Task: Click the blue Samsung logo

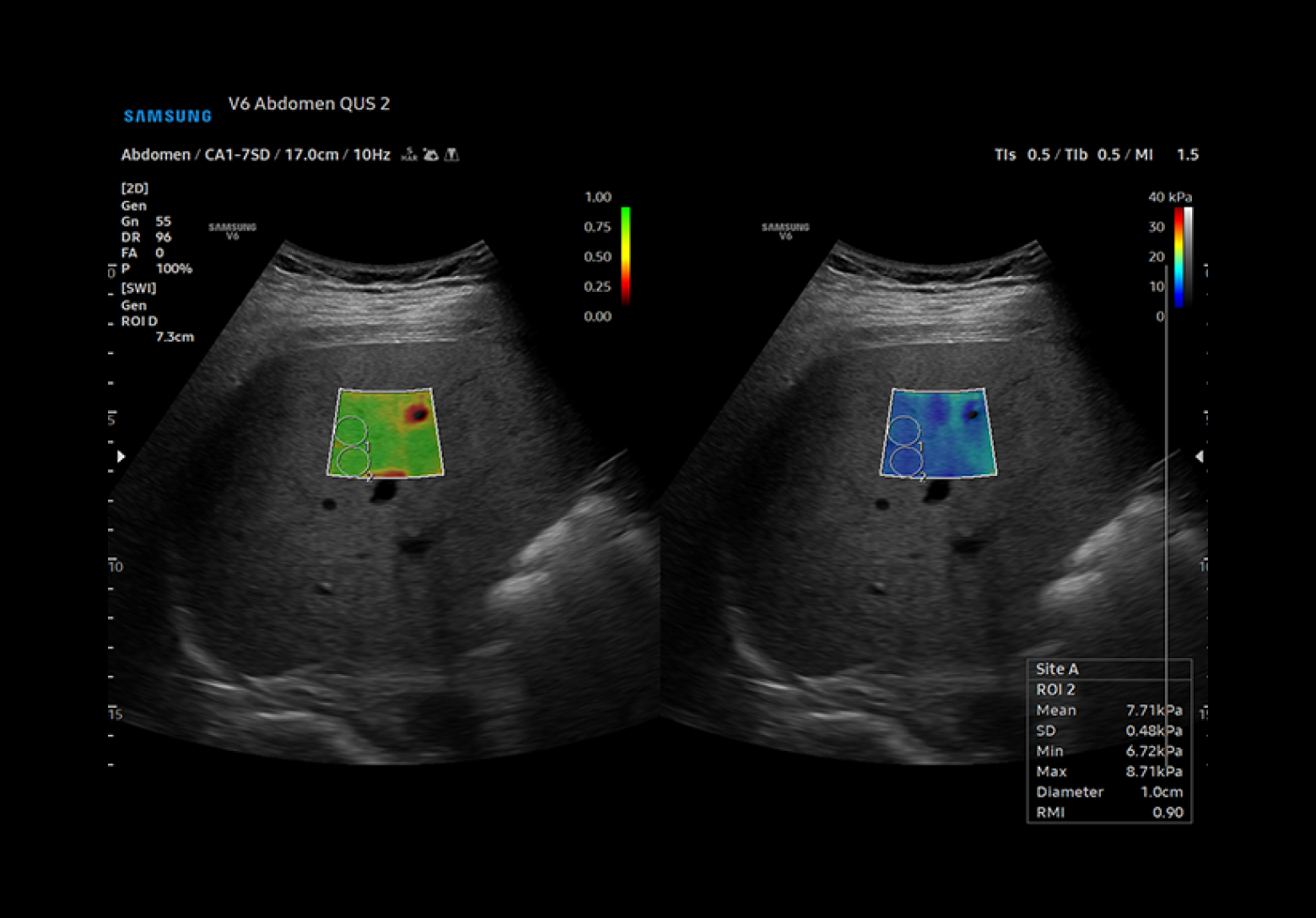Action: pyautogui.click(x=168, y=116)
